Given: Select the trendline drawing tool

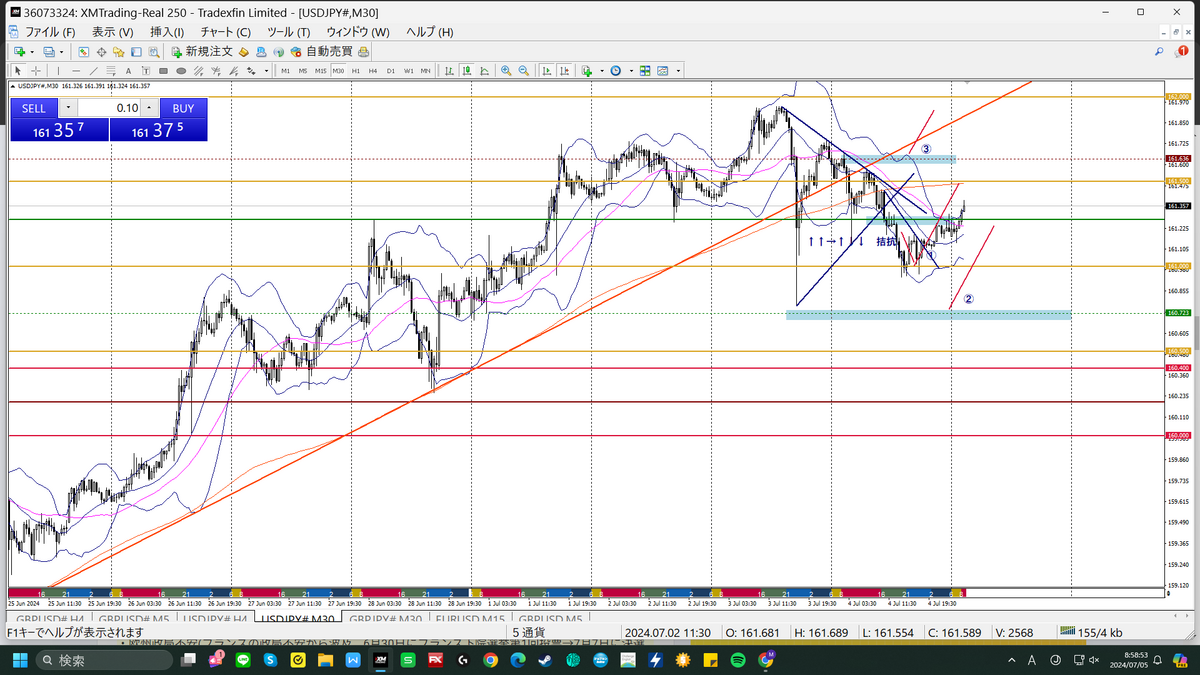Looking at the screenshot, I should click(x=94, y=71).
